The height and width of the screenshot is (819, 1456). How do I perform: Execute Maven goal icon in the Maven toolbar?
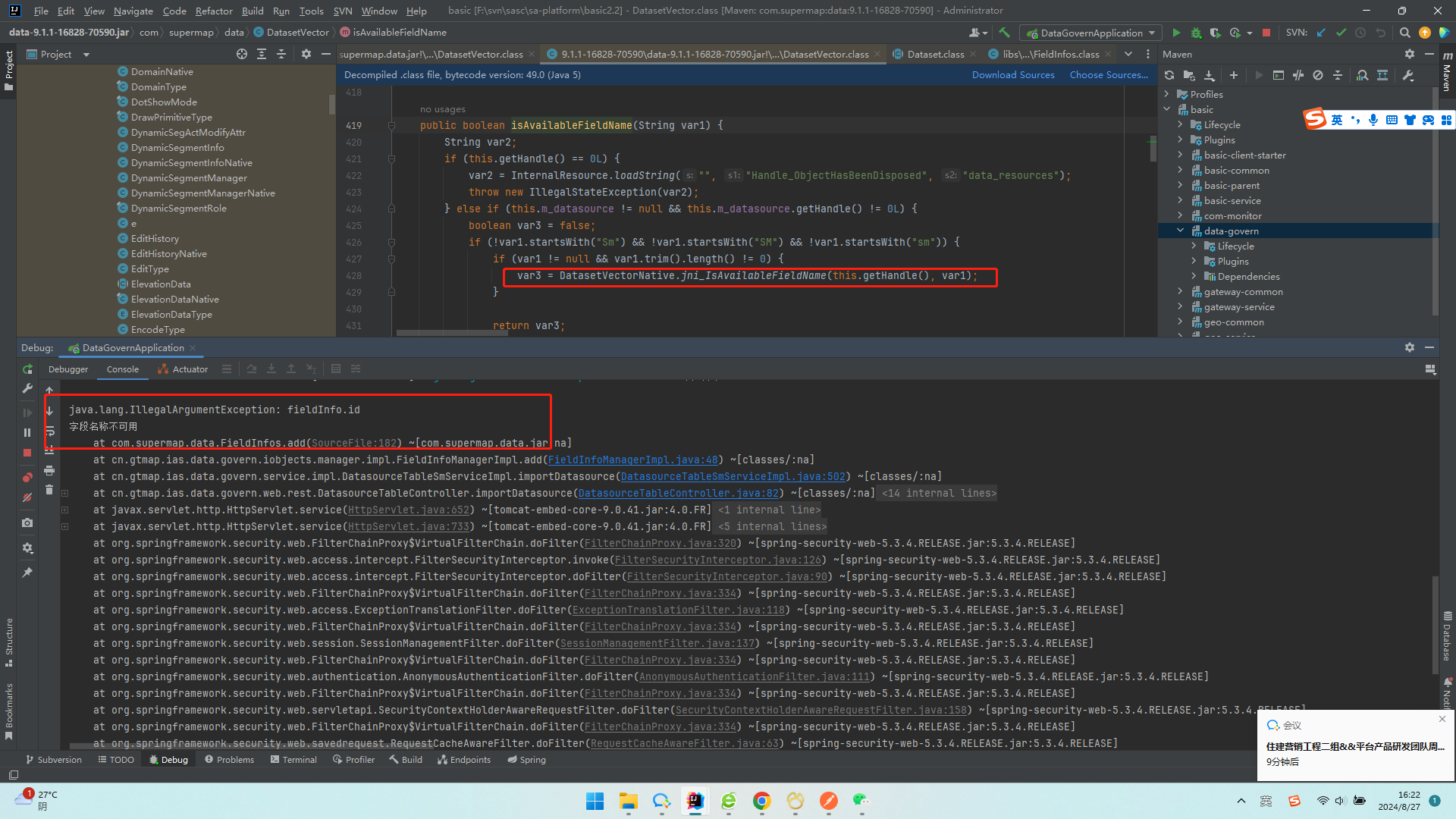(x=1279, y=75)
